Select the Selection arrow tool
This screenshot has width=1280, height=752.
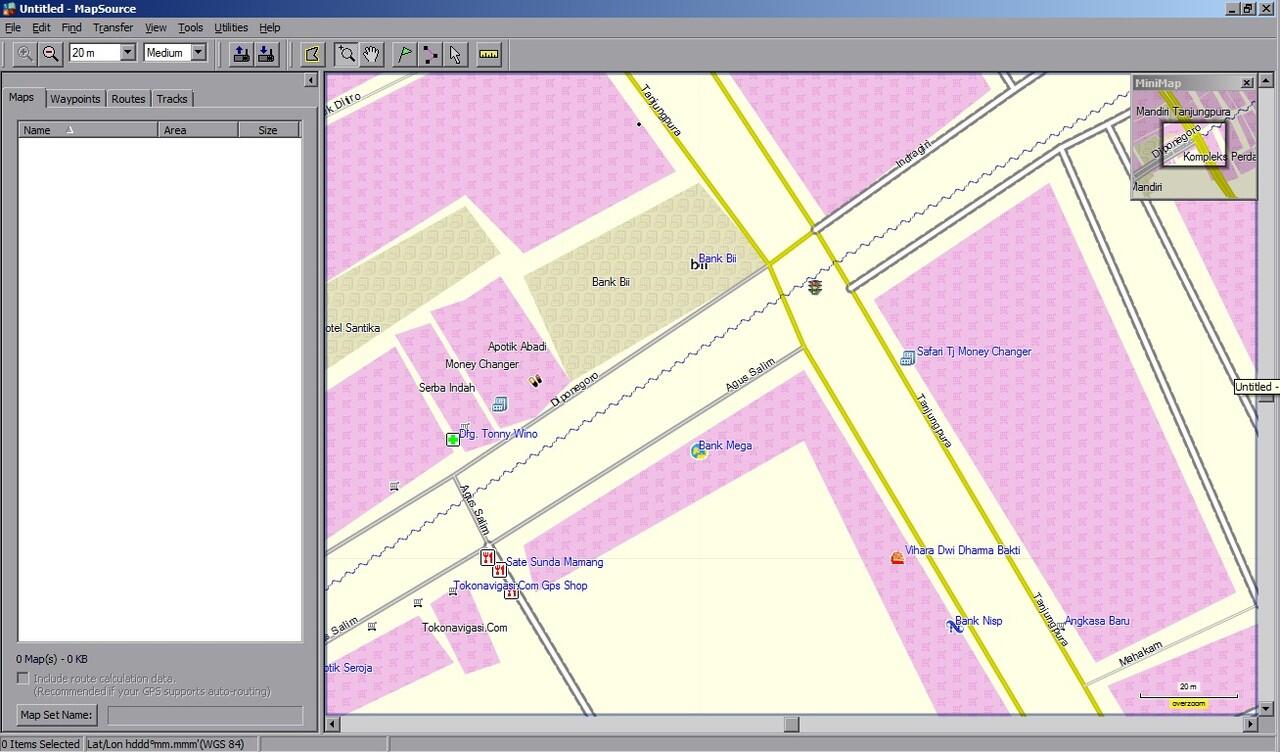[x=455, y=53]
